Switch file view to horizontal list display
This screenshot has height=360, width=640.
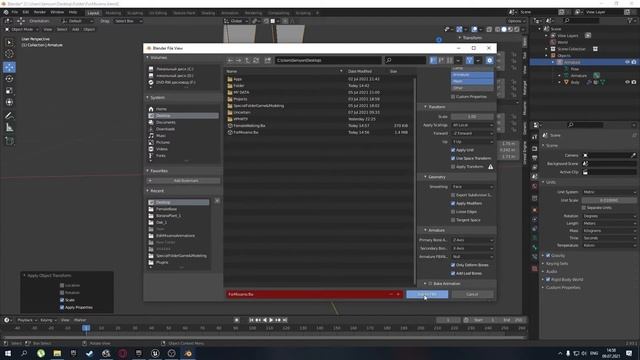tap(441, 60)
